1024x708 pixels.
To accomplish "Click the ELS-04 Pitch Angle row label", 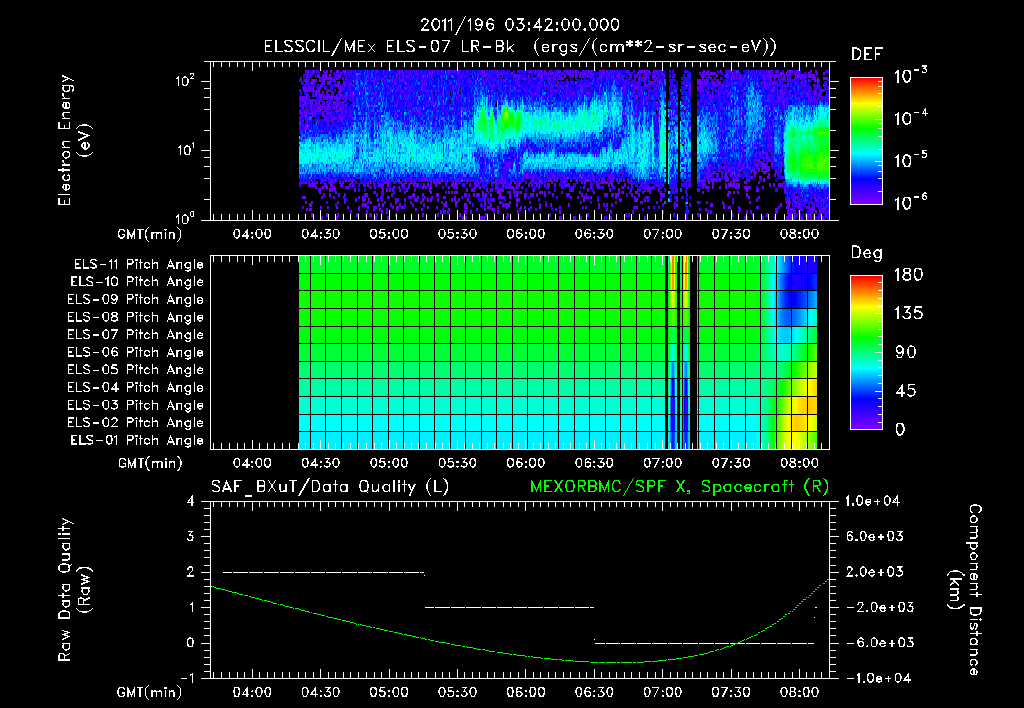I will coord(135,387).
